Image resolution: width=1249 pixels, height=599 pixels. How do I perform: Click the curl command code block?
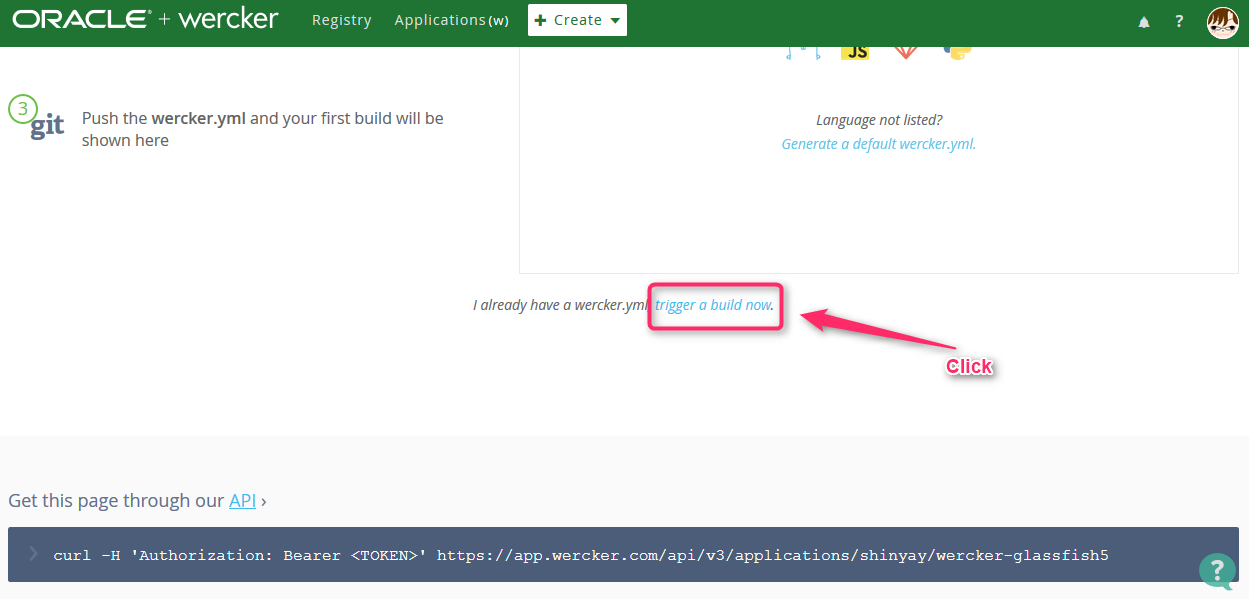623,555
